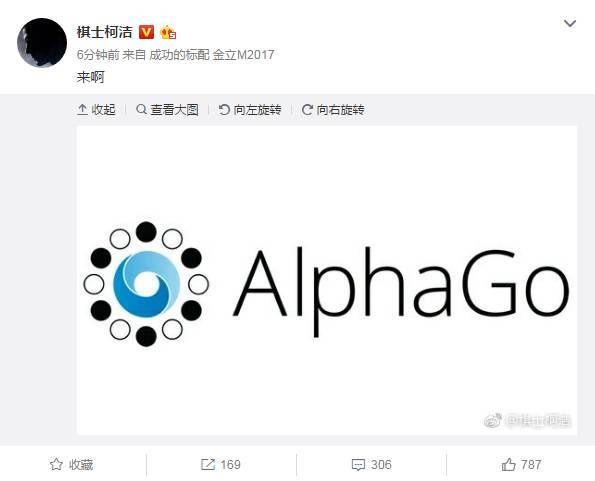
Task: Open the 成功的标配 金立M2017 source link
Action: [x=211, y=55]
